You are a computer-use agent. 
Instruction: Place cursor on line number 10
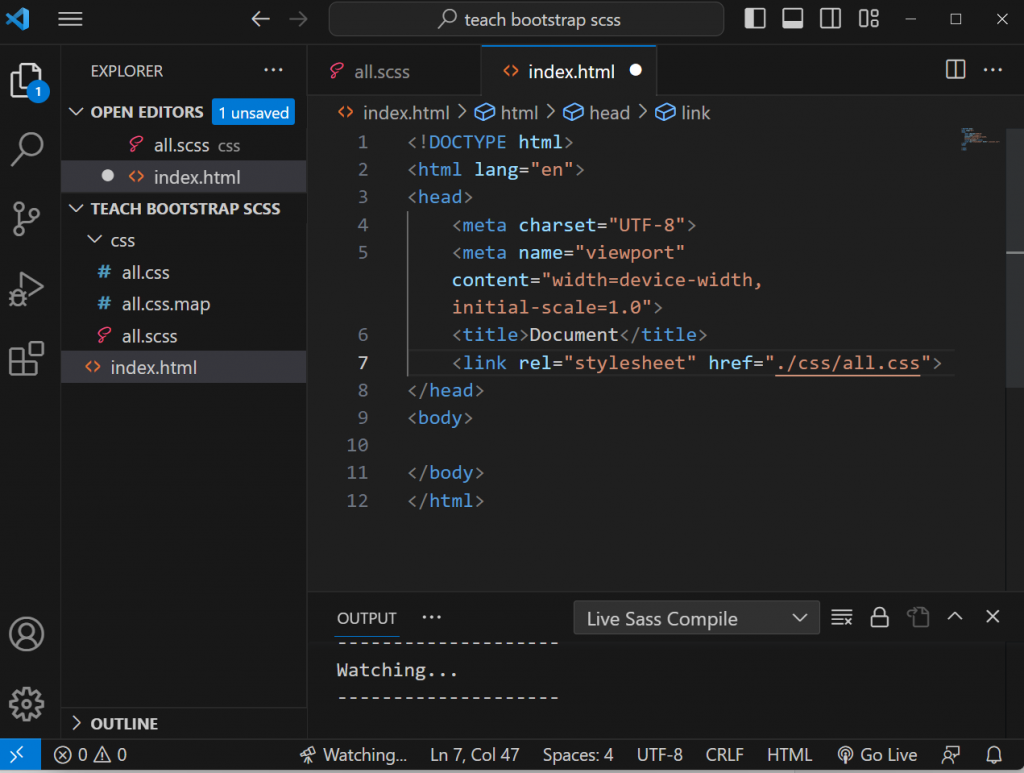pyautogui.click(x=357, y=445)
